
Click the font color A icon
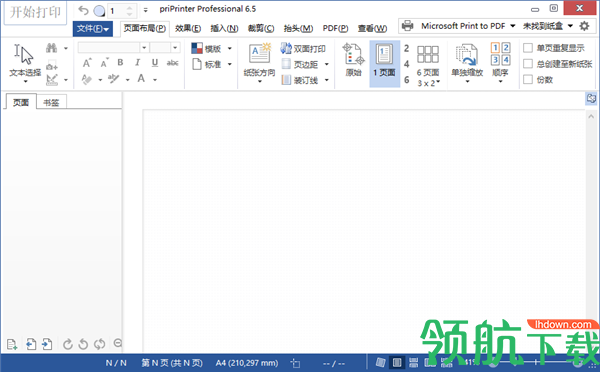point(141,78)
